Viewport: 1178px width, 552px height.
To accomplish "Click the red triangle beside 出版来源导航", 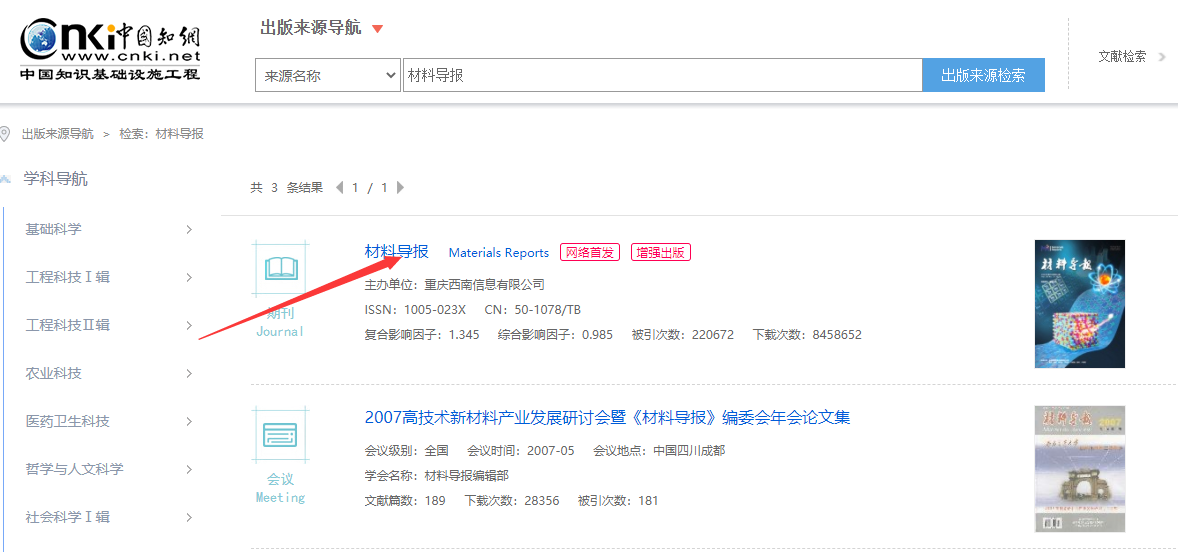I will point(377,29).
